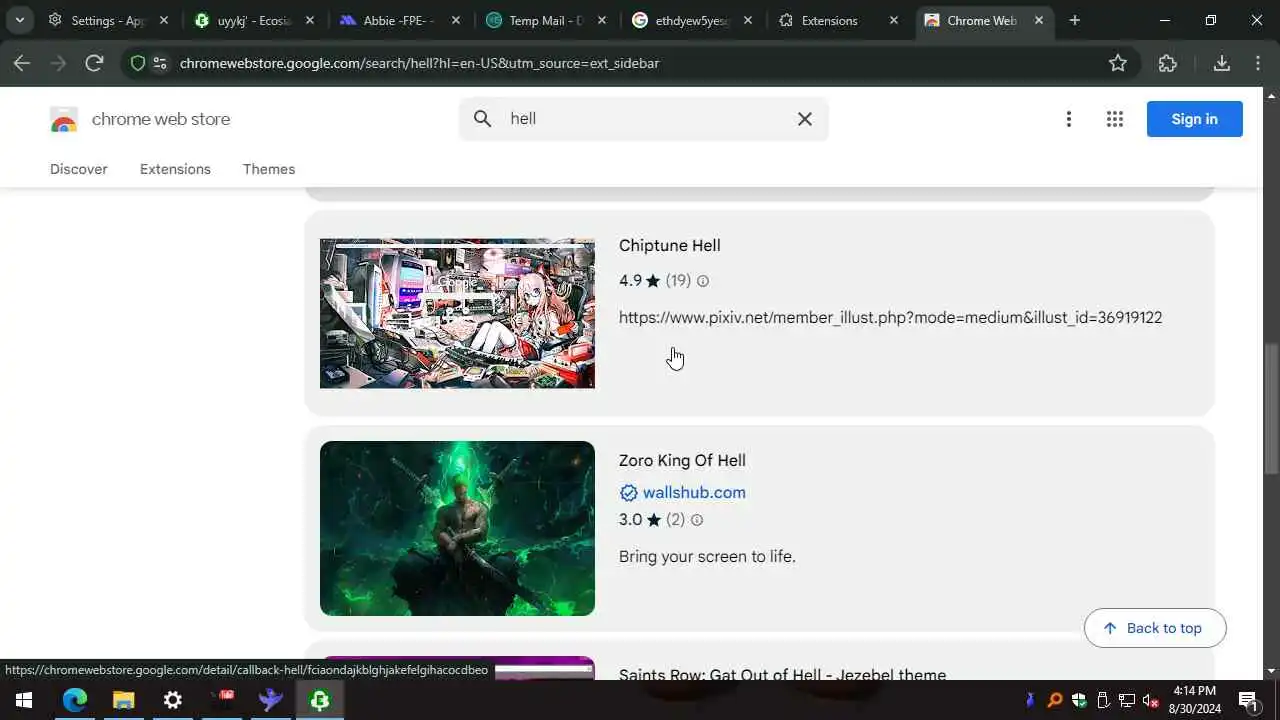Screen dimensions: 1280x720
Task: Close the Extensions tab
Action: coord(894,20)
